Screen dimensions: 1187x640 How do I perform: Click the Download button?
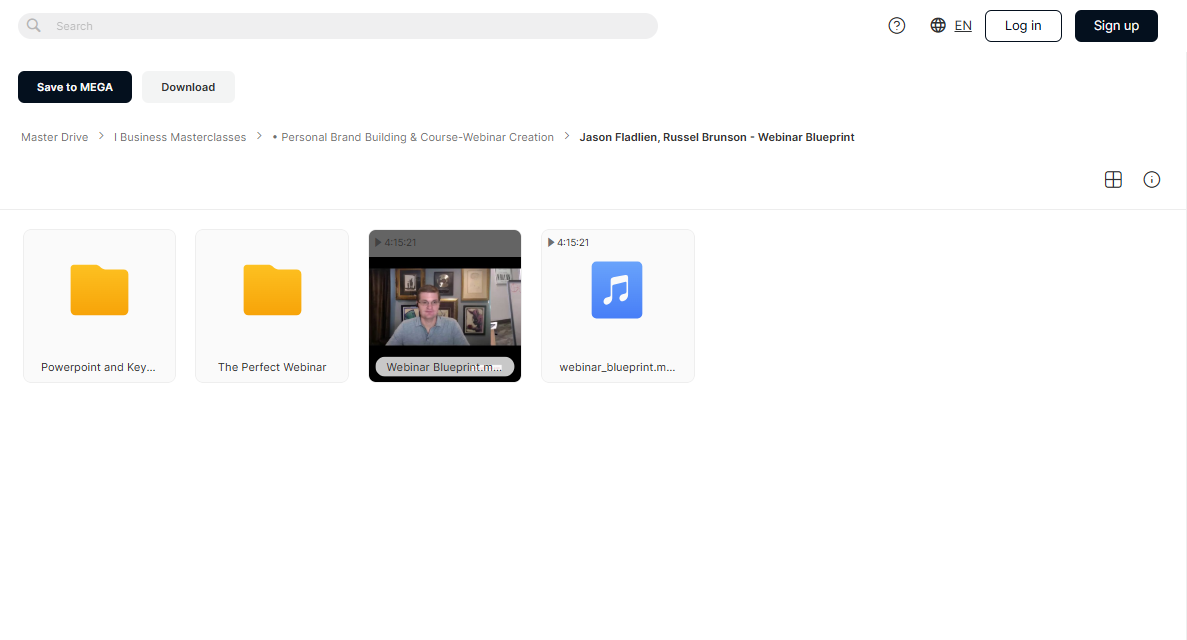[188, 87]
